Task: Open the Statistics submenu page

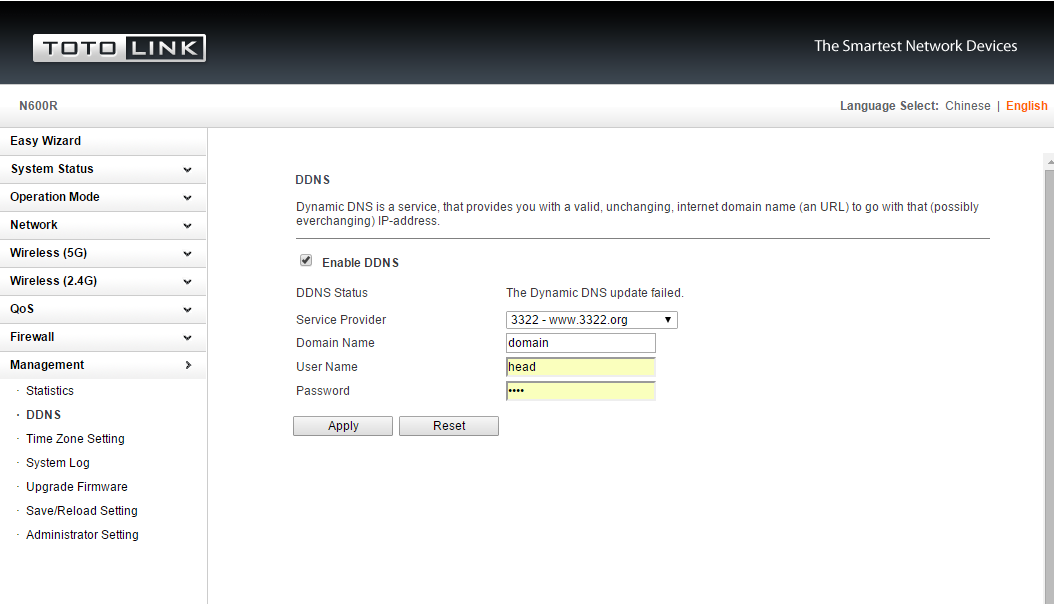Action: pyautogui.click(x=50, y=390)
